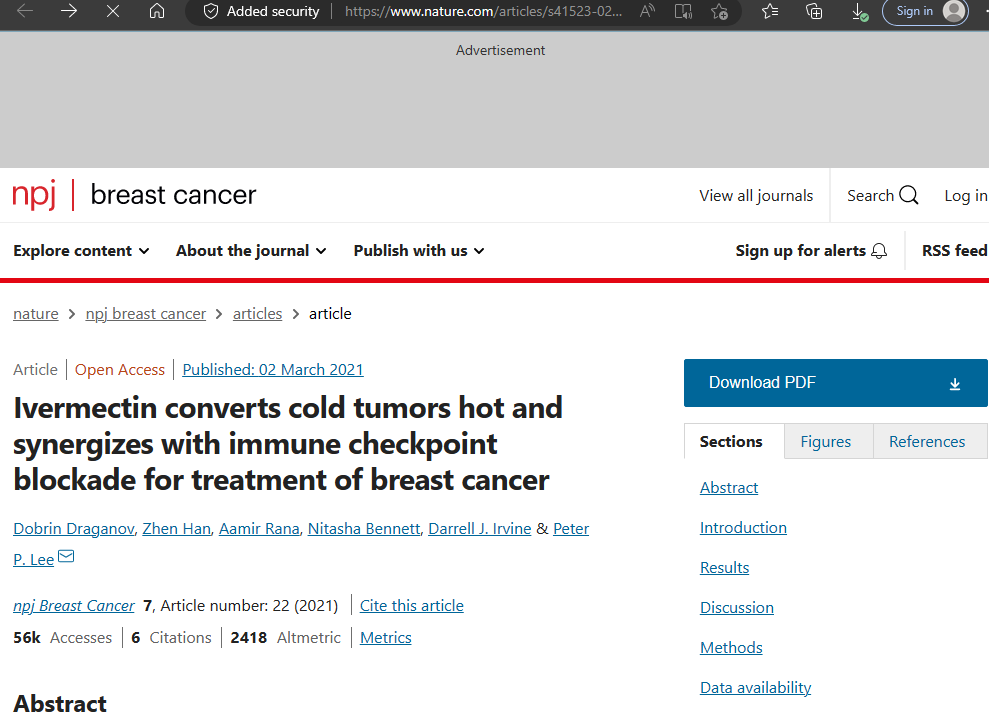Expand the About the journal menu
The image size is (989, 718).
pos(251,250)
